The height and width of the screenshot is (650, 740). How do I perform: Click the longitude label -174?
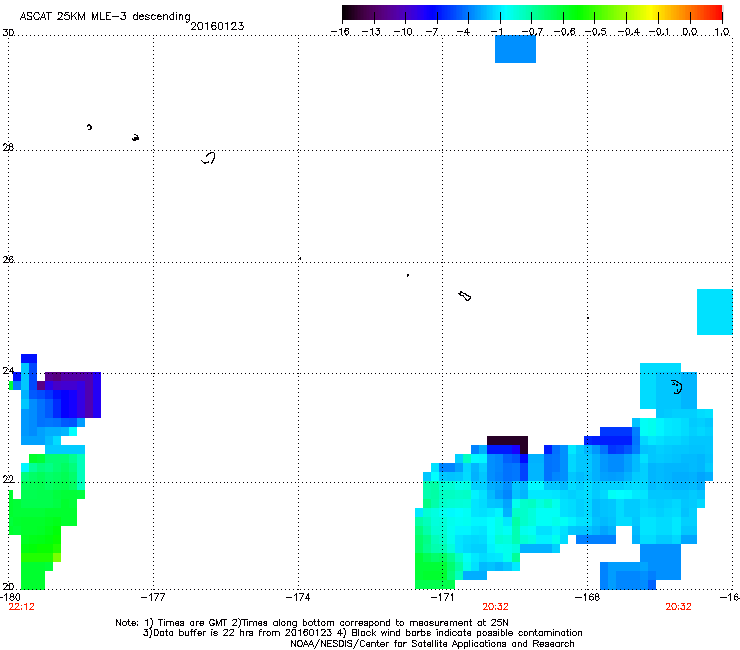(298, 597)
